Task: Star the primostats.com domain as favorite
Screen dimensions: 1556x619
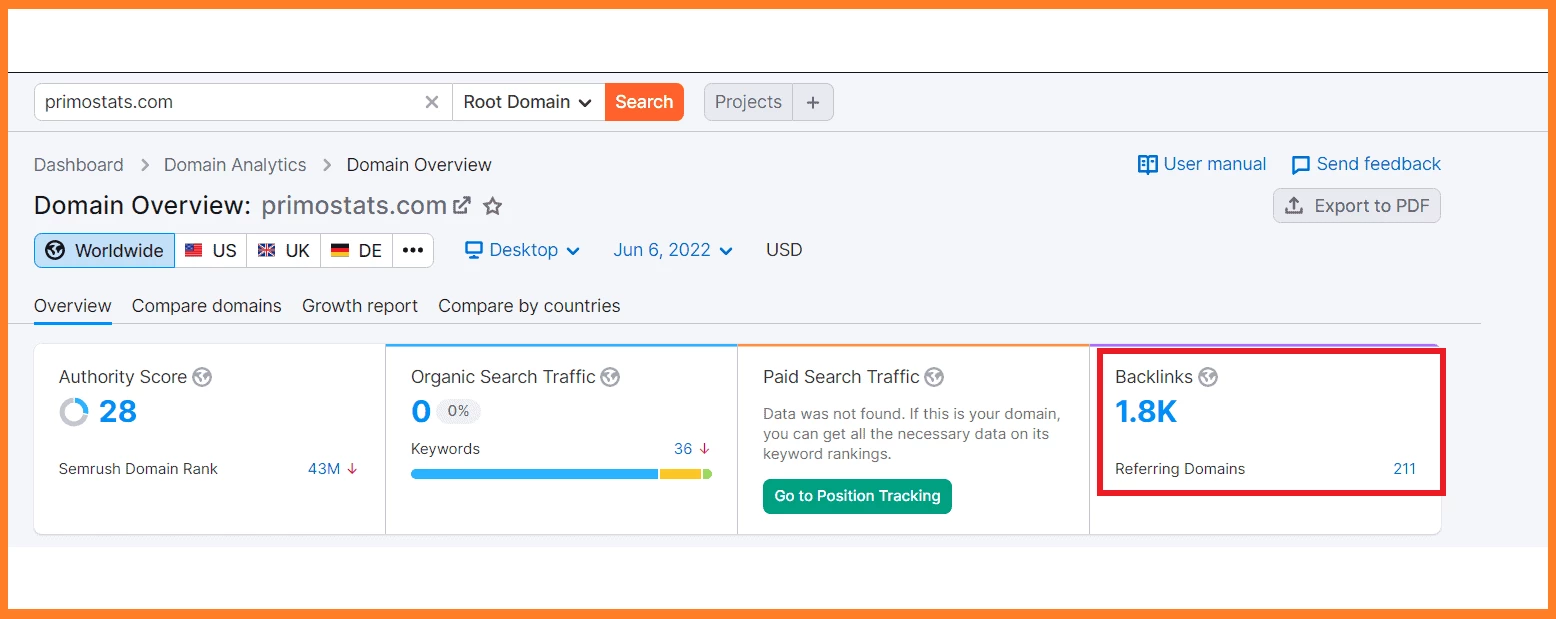Action: [x=492, y=206]
